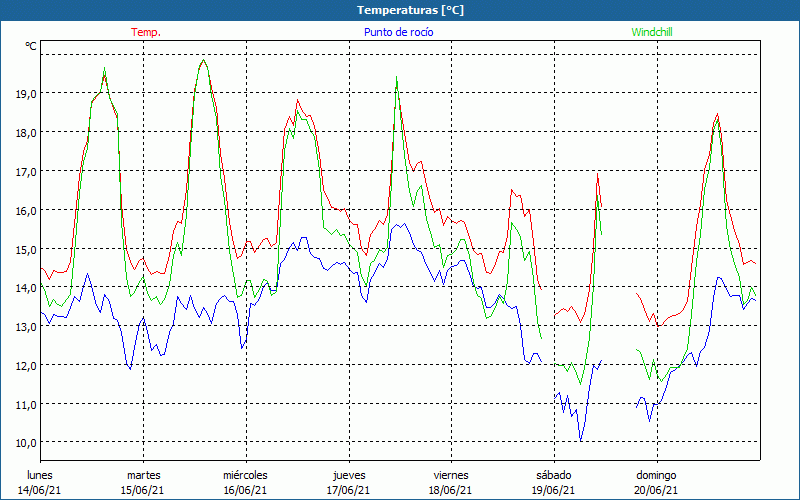Click the 18/06/21 date label

tap(451, 490)
